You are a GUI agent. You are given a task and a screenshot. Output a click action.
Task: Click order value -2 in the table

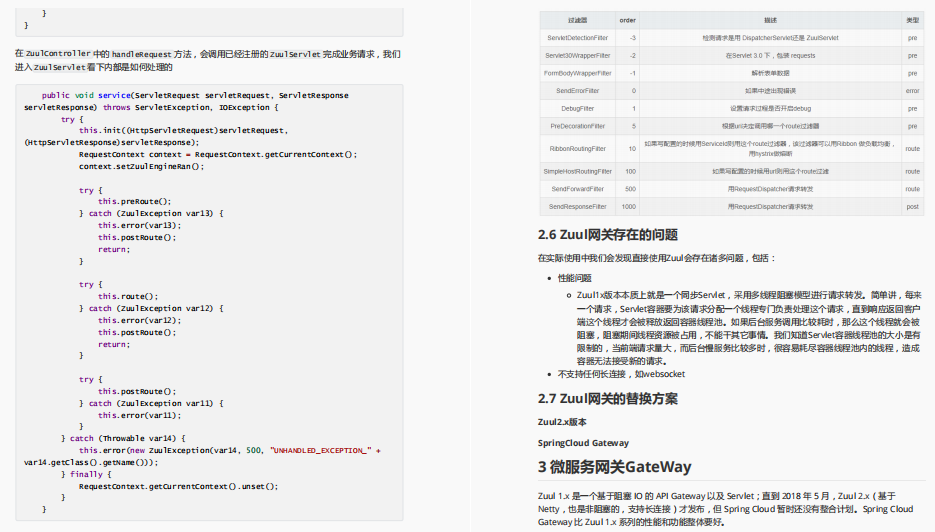pos(627,55)
